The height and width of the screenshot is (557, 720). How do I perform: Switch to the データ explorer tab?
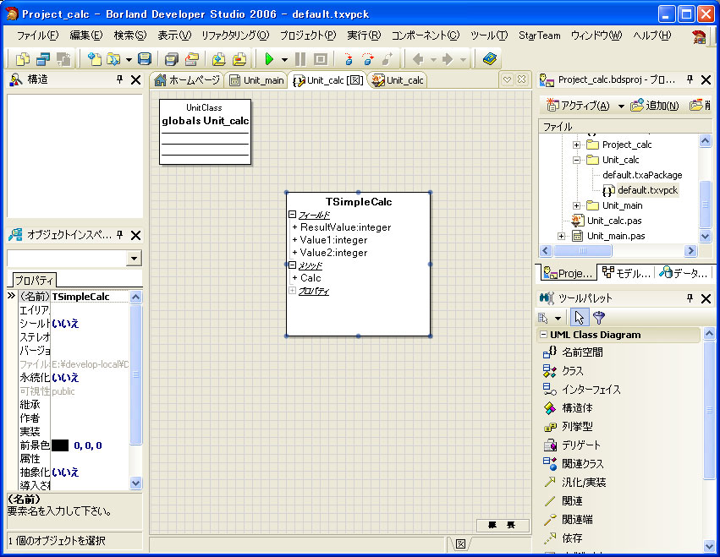(x=683, y=273)
